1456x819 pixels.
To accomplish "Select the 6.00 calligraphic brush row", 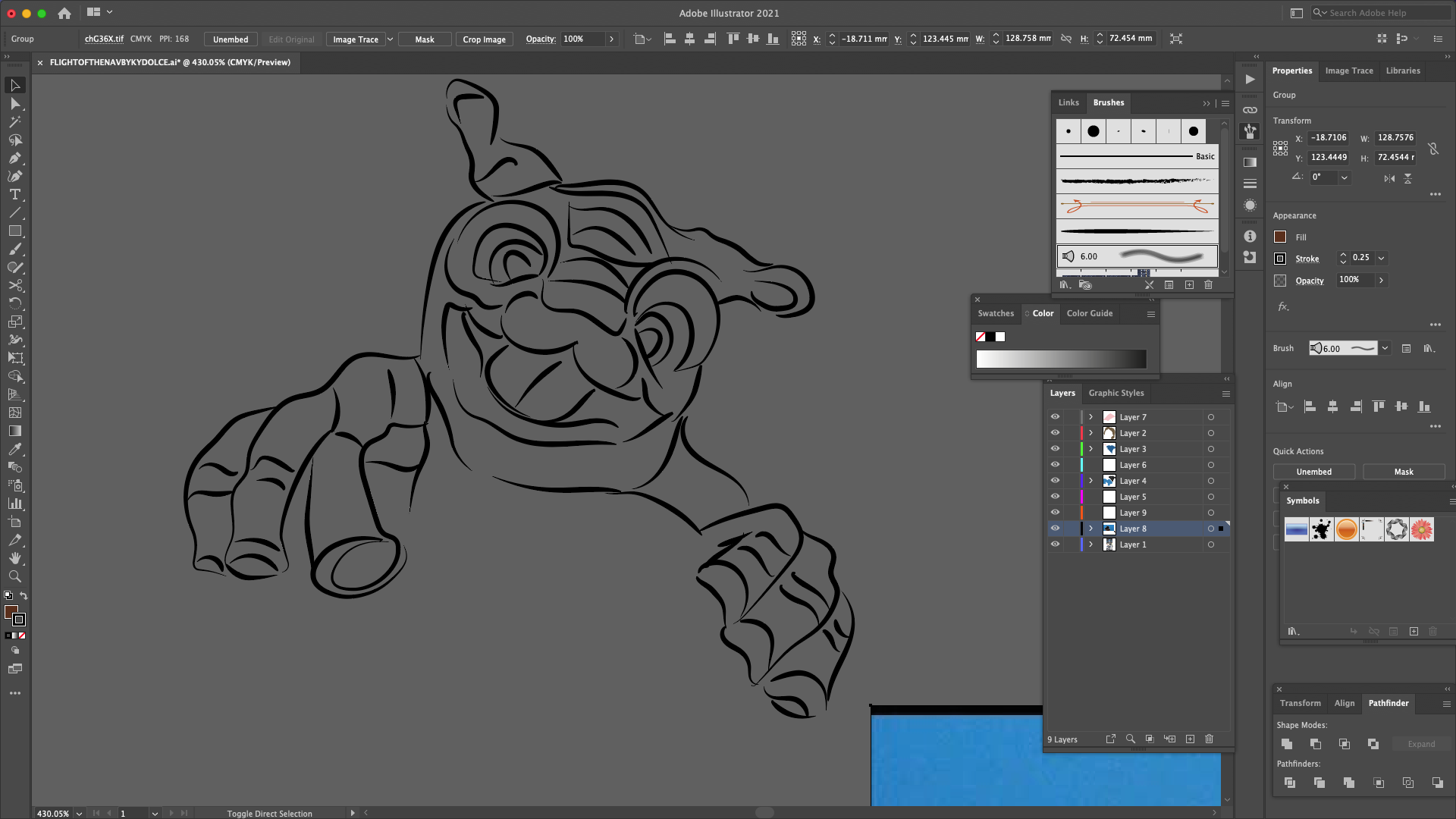I will [1137, 256].
